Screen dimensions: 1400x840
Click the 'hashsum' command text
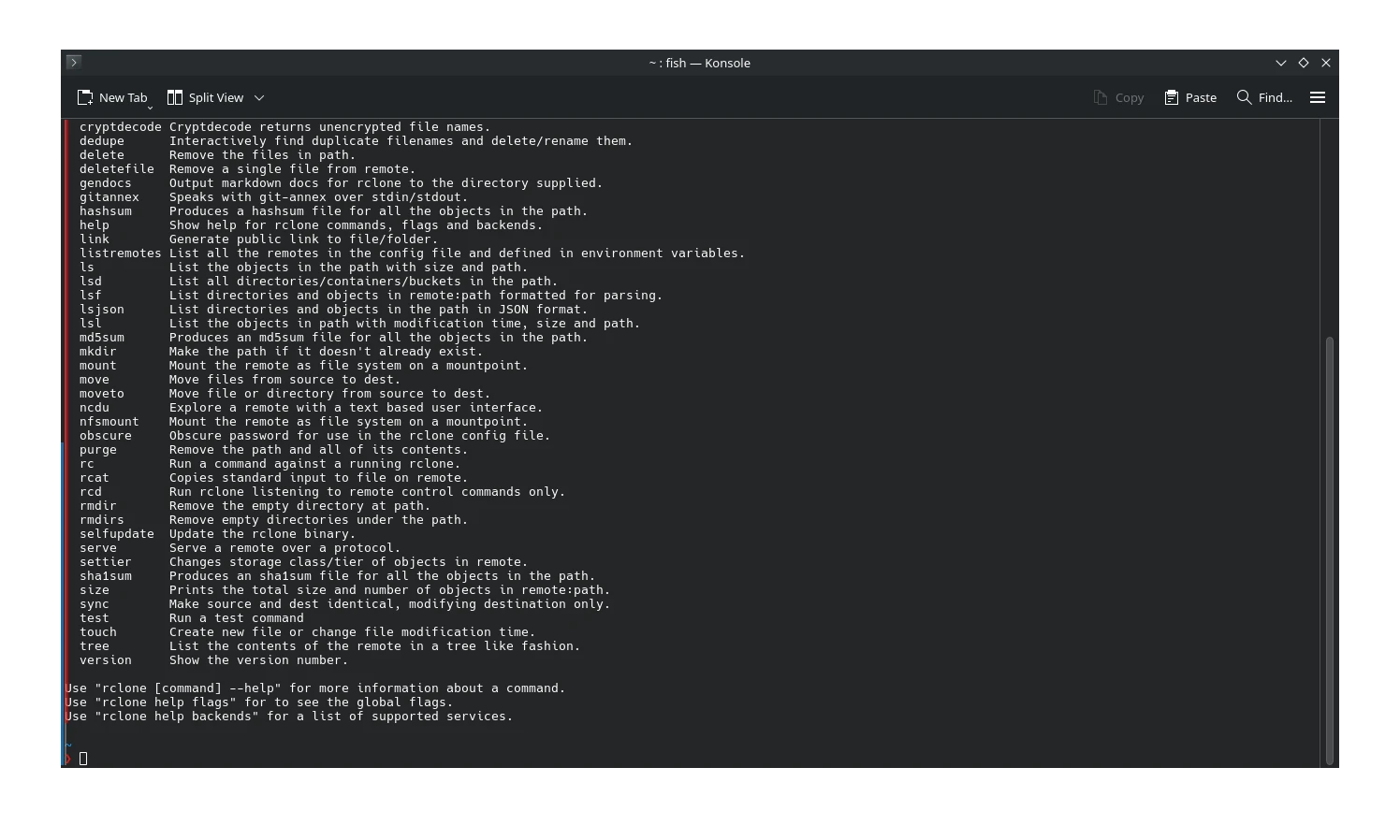coord(106,211)
